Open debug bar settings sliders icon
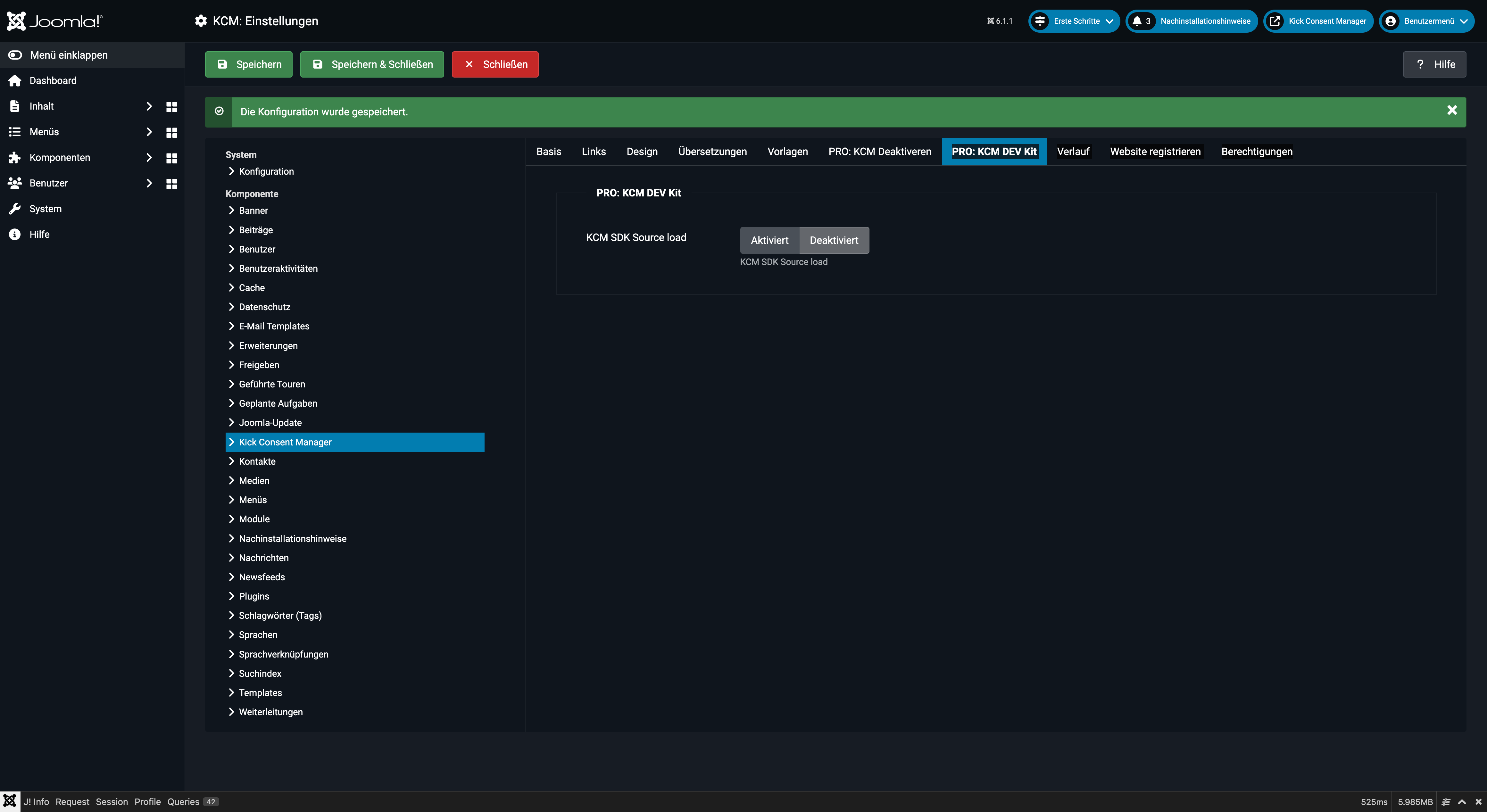The image size is (1487, 812). pyautogui.click(x=1446, y=802)
